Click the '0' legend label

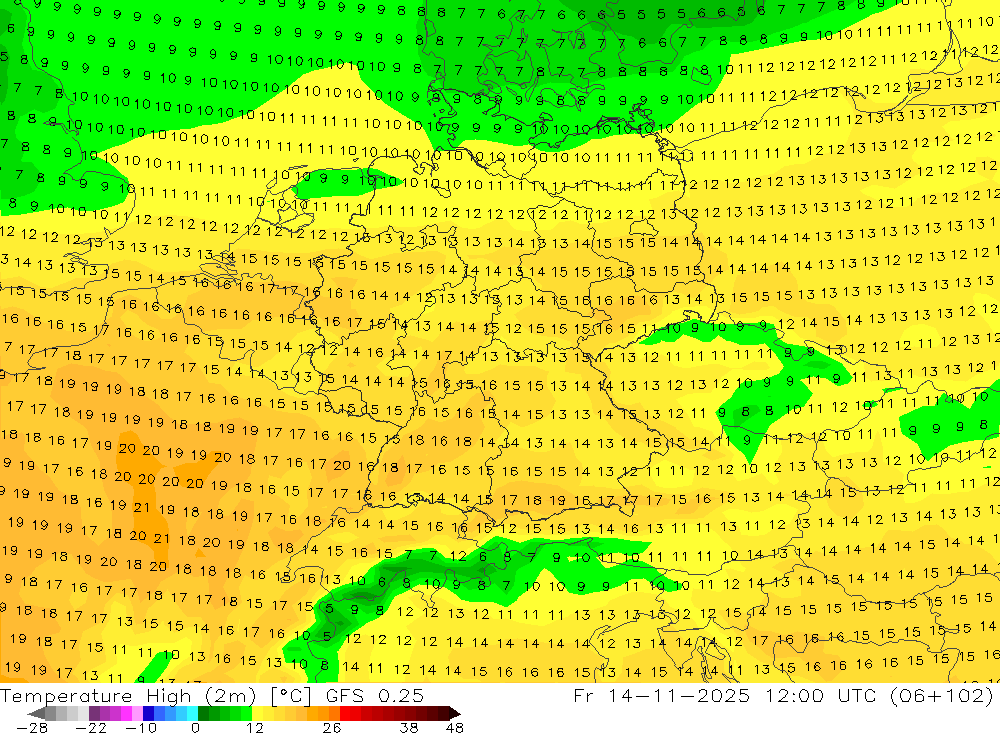point(196,727)
